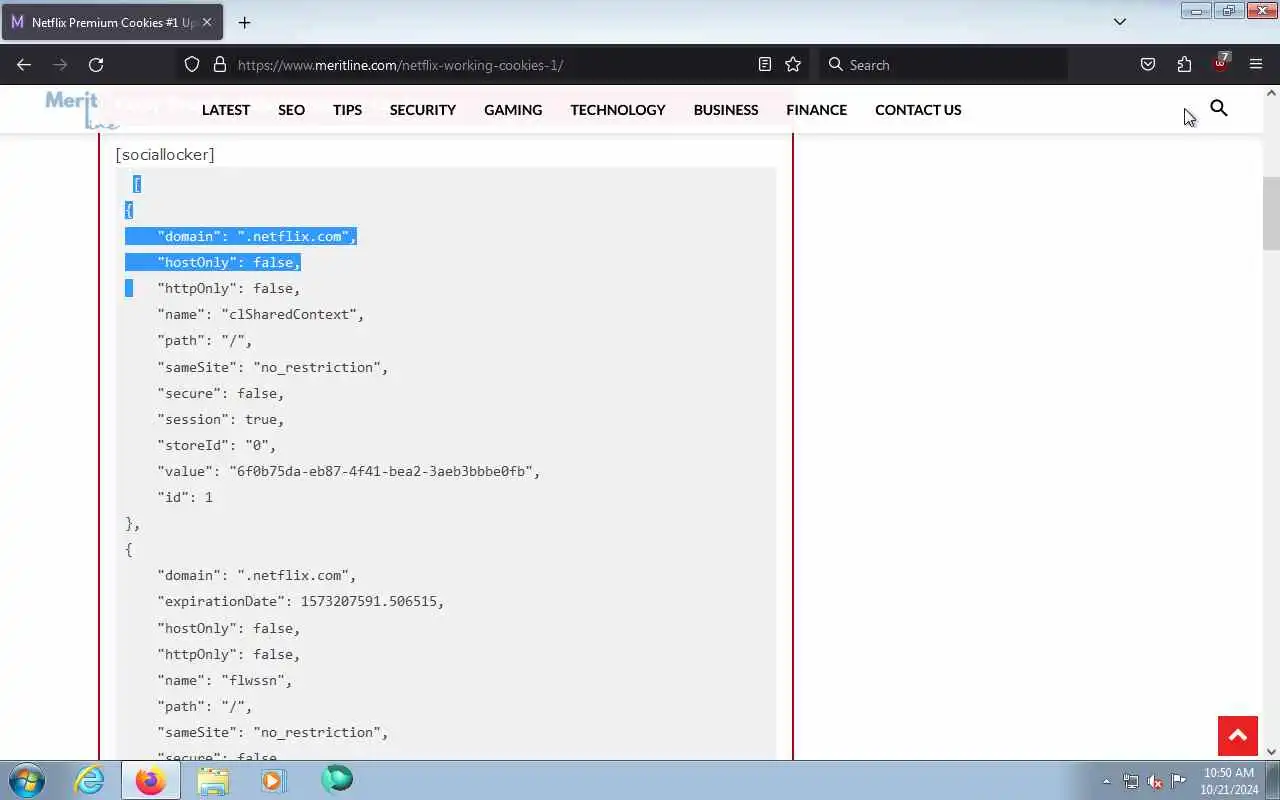Click the cookie value 6f0b75da line
The width and height of the screenshot is (1280, 800).
(349, 471)
